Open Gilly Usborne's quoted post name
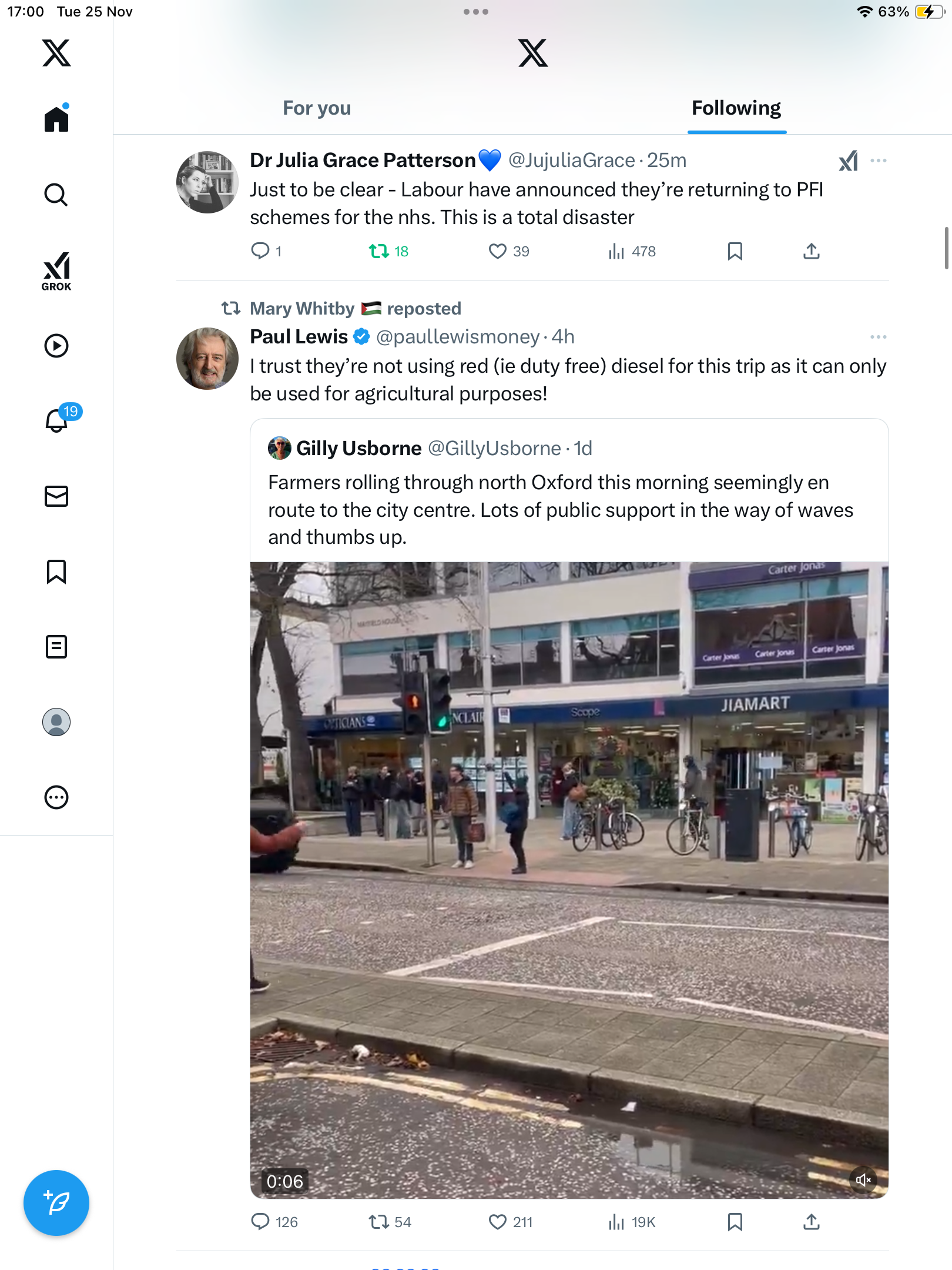Viewport: 952px width, 1270px height. point(359,449)
